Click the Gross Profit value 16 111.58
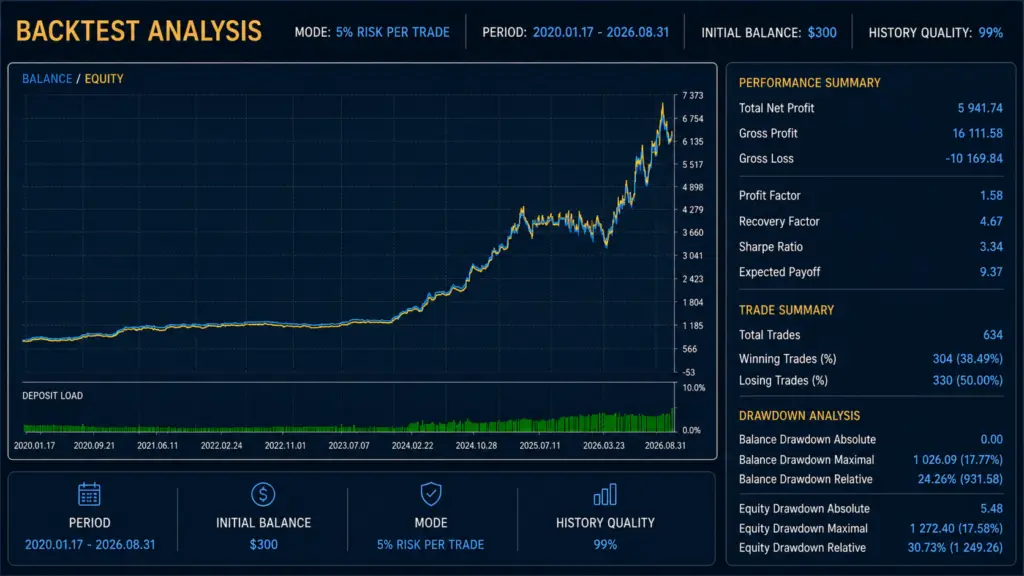1024x576 pixels. pos(978,133)
